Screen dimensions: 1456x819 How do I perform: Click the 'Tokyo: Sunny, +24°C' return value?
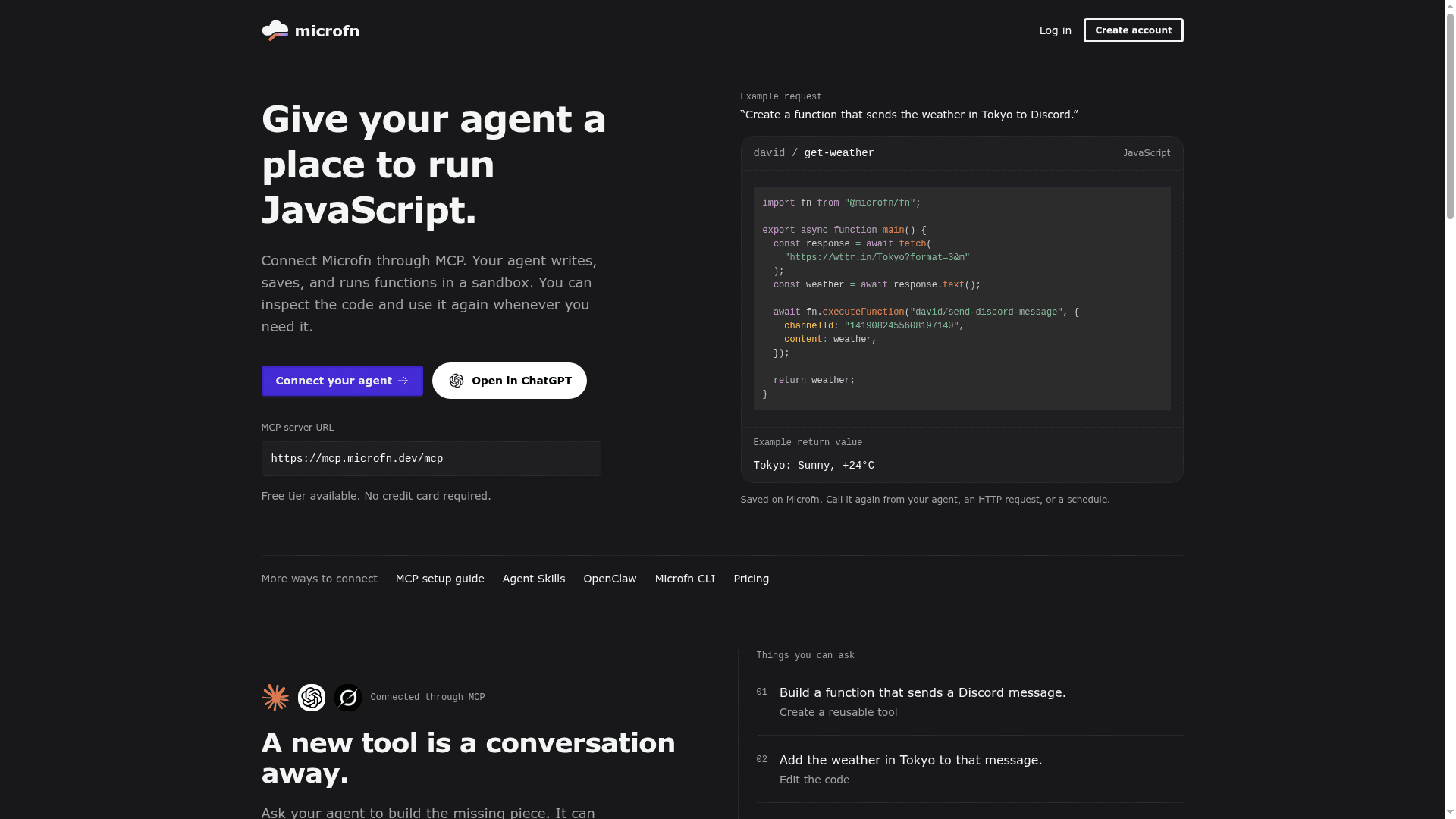click(x=814, y=466)
